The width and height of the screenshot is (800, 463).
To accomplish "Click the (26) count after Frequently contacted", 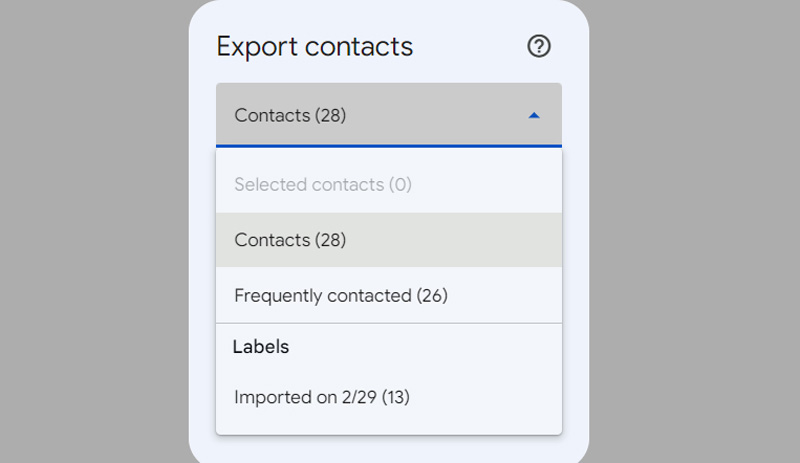I will pyautogui.click(x=432, y=295).
